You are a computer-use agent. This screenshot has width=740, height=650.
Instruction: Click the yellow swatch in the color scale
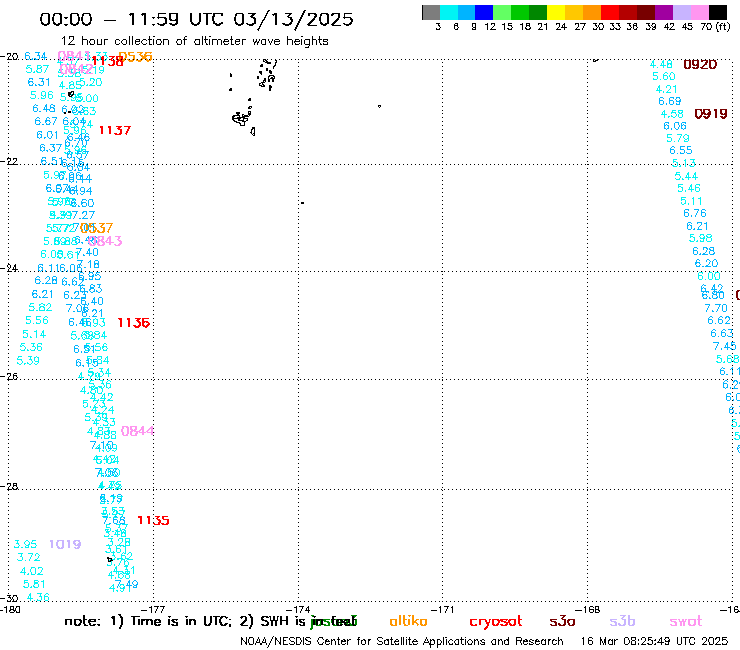[556, 12]
